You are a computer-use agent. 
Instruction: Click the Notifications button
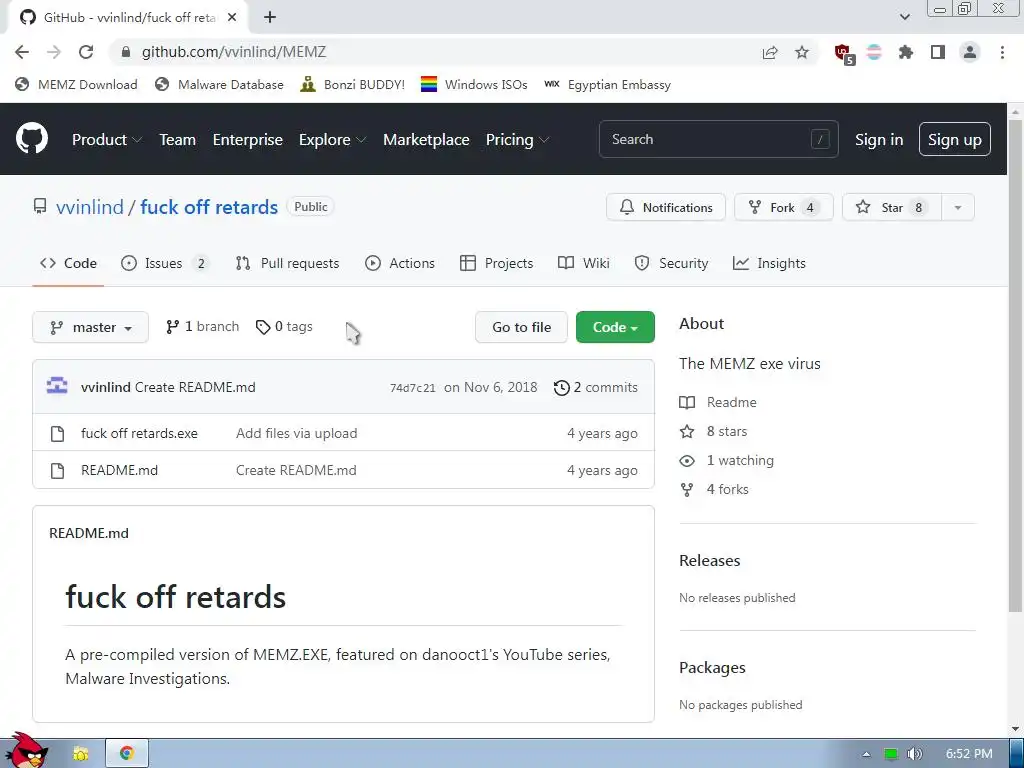click(665, 208)
